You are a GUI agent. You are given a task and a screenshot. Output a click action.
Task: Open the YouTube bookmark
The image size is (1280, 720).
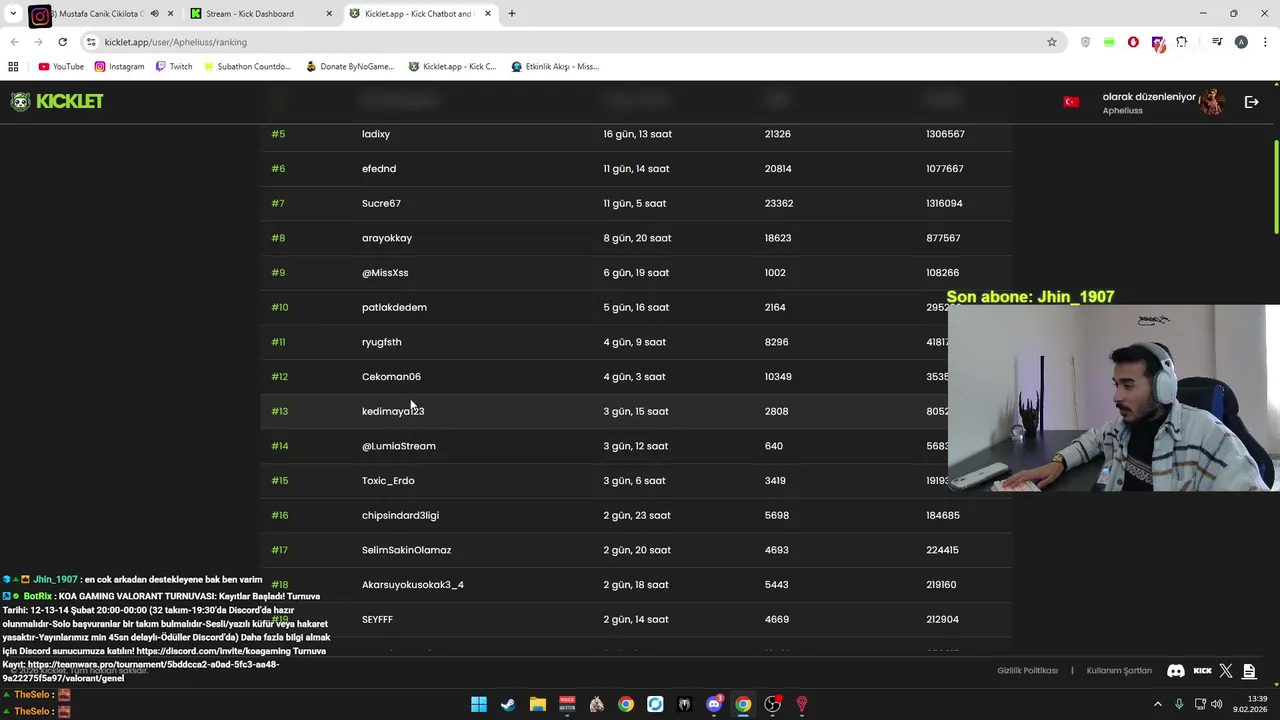coord(61,67)
